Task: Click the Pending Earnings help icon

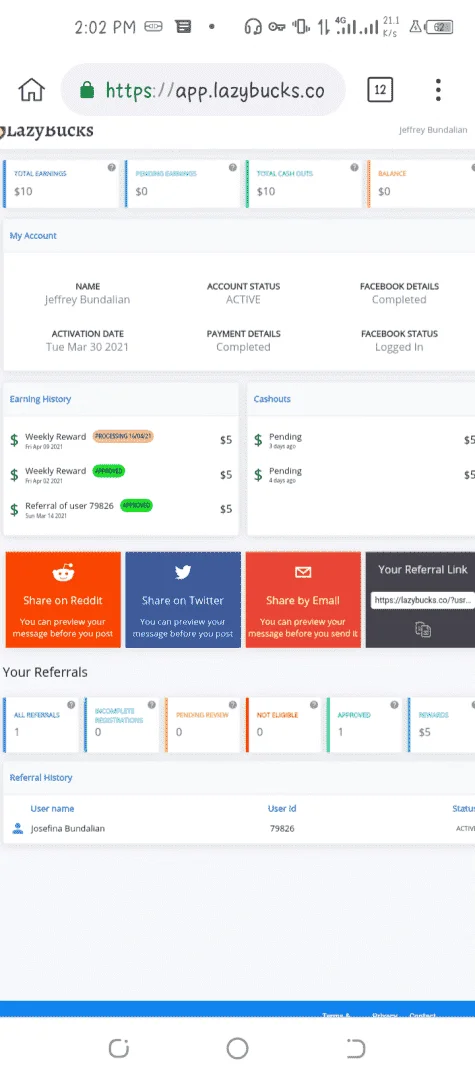Action: pos(233,167)
